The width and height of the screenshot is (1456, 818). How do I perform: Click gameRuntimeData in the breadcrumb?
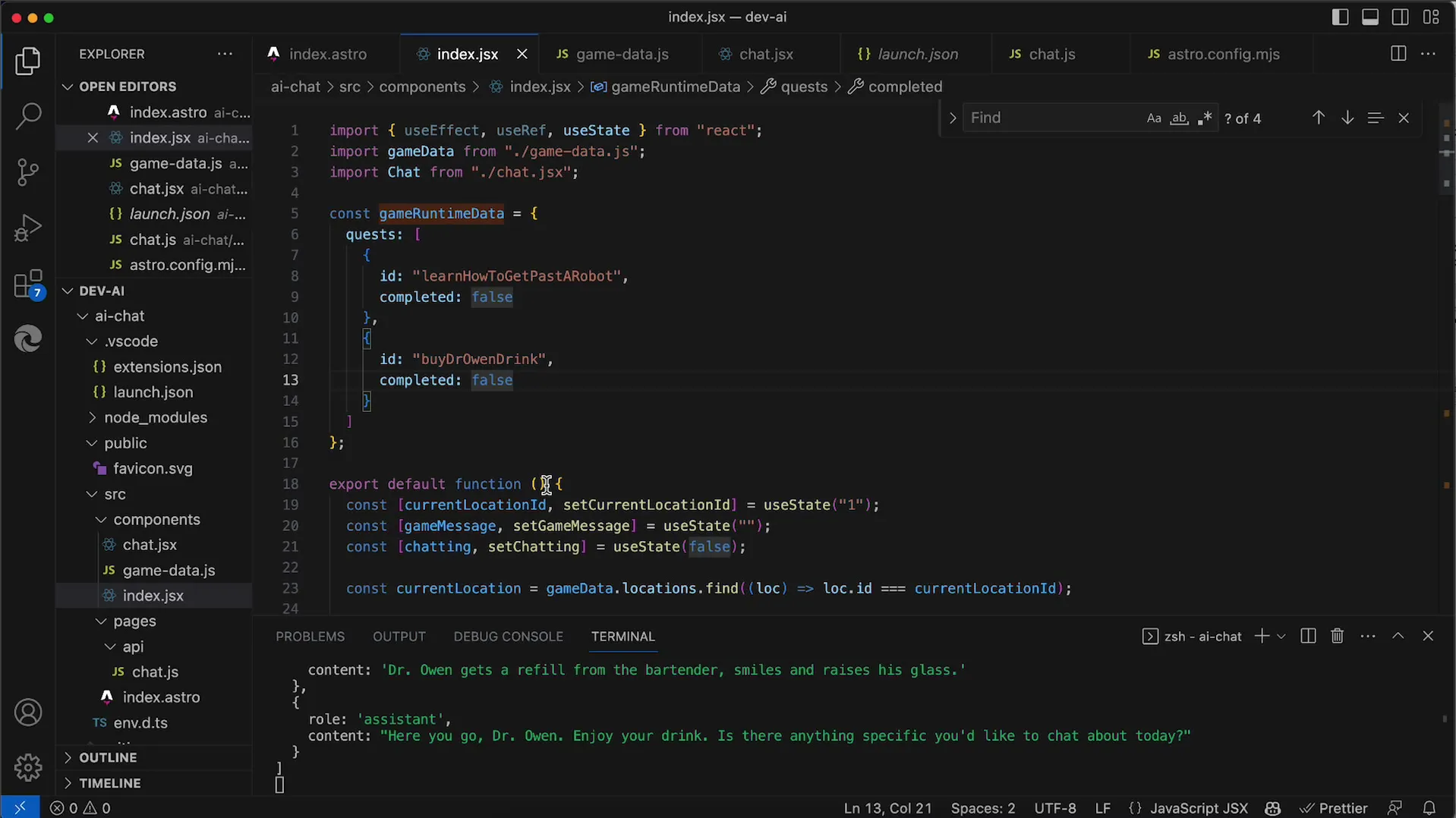[x=675, y=87]
